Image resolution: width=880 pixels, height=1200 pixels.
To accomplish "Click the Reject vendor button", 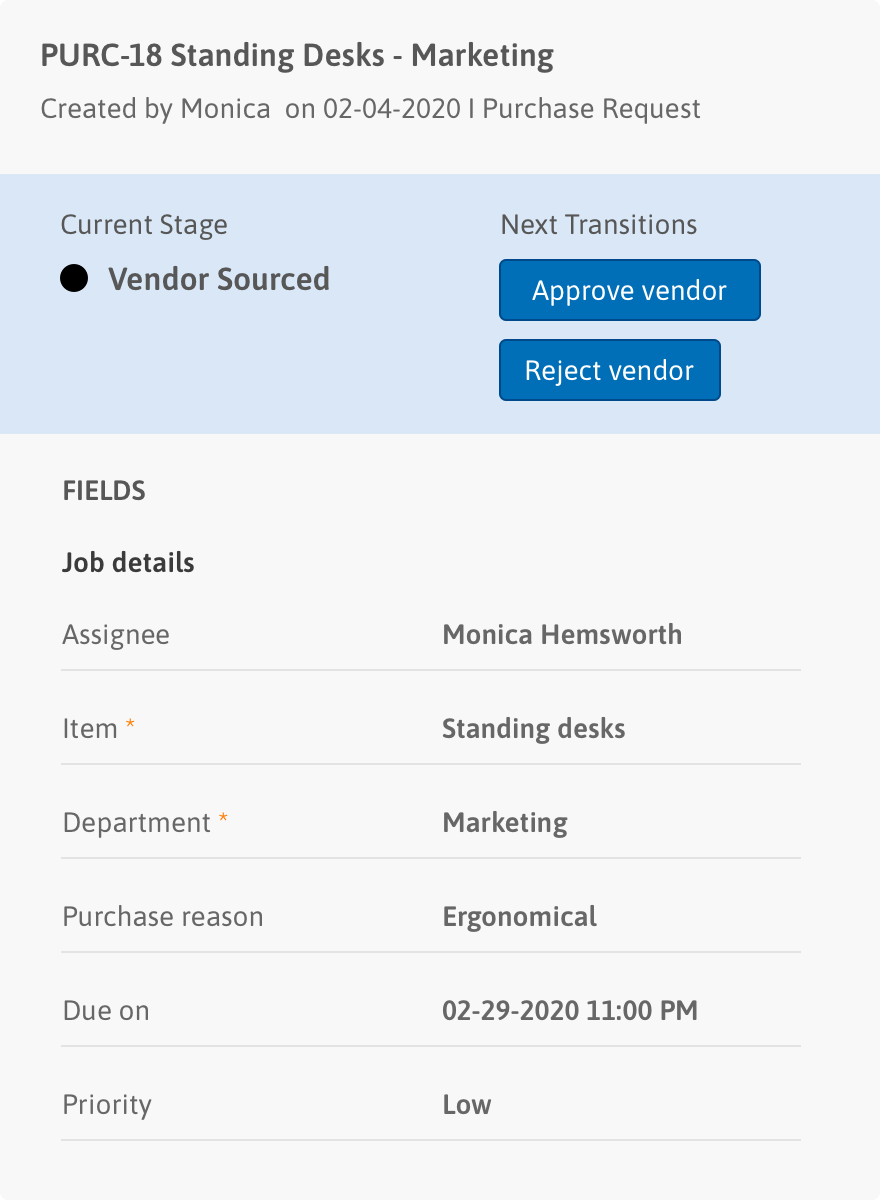I will [610, 370].
